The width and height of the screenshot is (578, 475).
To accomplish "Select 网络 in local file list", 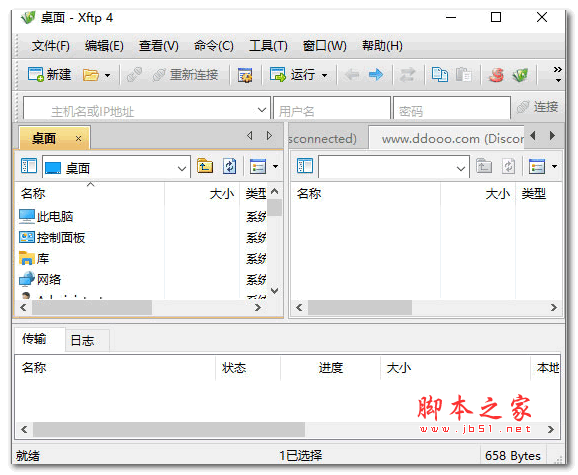I will click(x=40, y=279).
